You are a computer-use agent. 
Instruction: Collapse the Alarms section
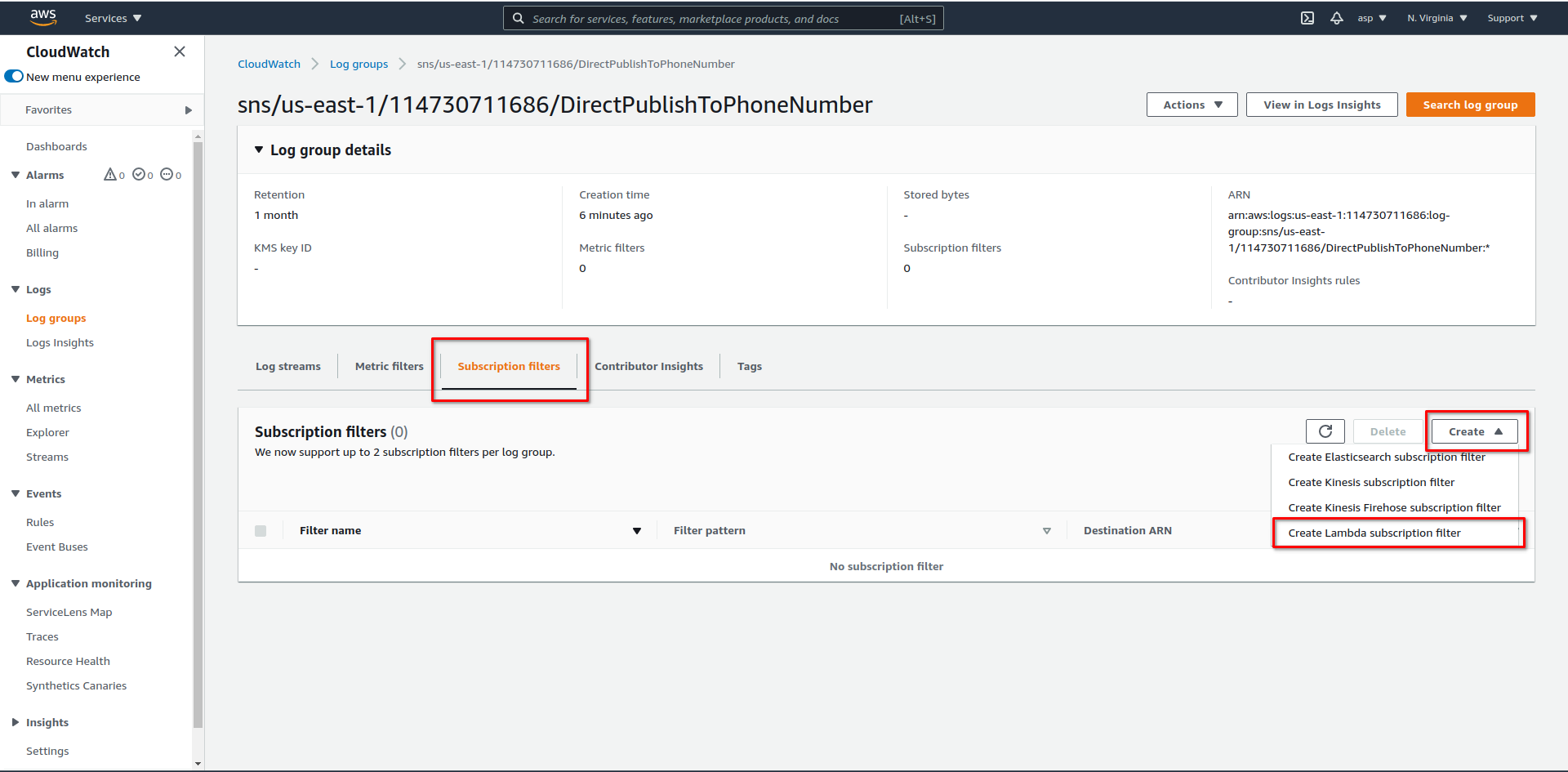click(x=16, y=175)
